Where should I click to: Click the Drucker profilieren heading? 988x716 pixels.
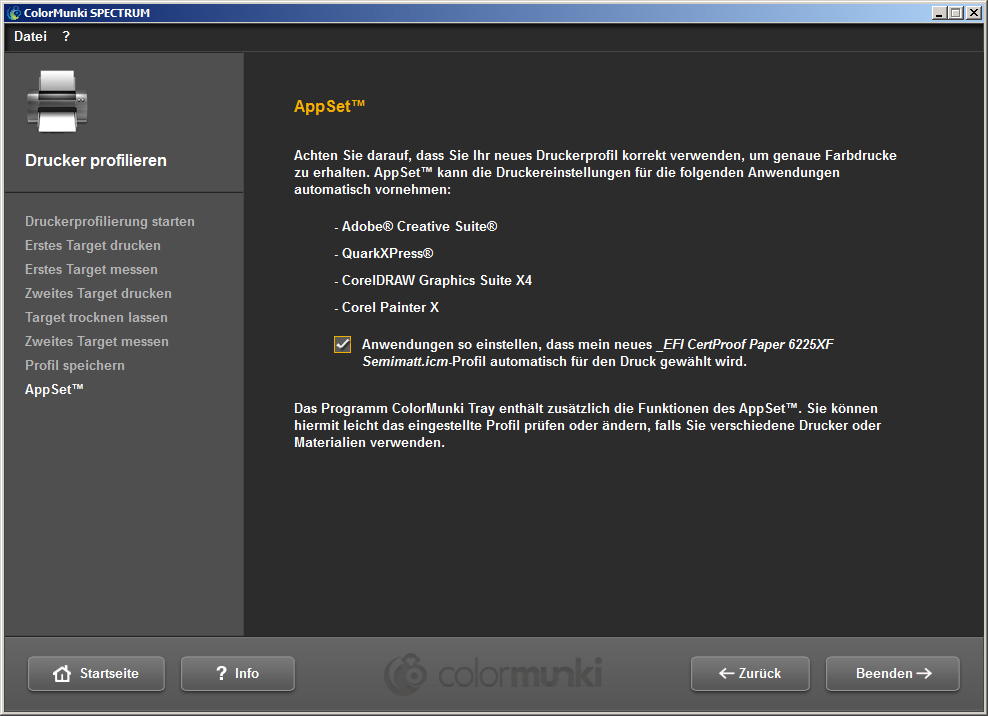96,160
